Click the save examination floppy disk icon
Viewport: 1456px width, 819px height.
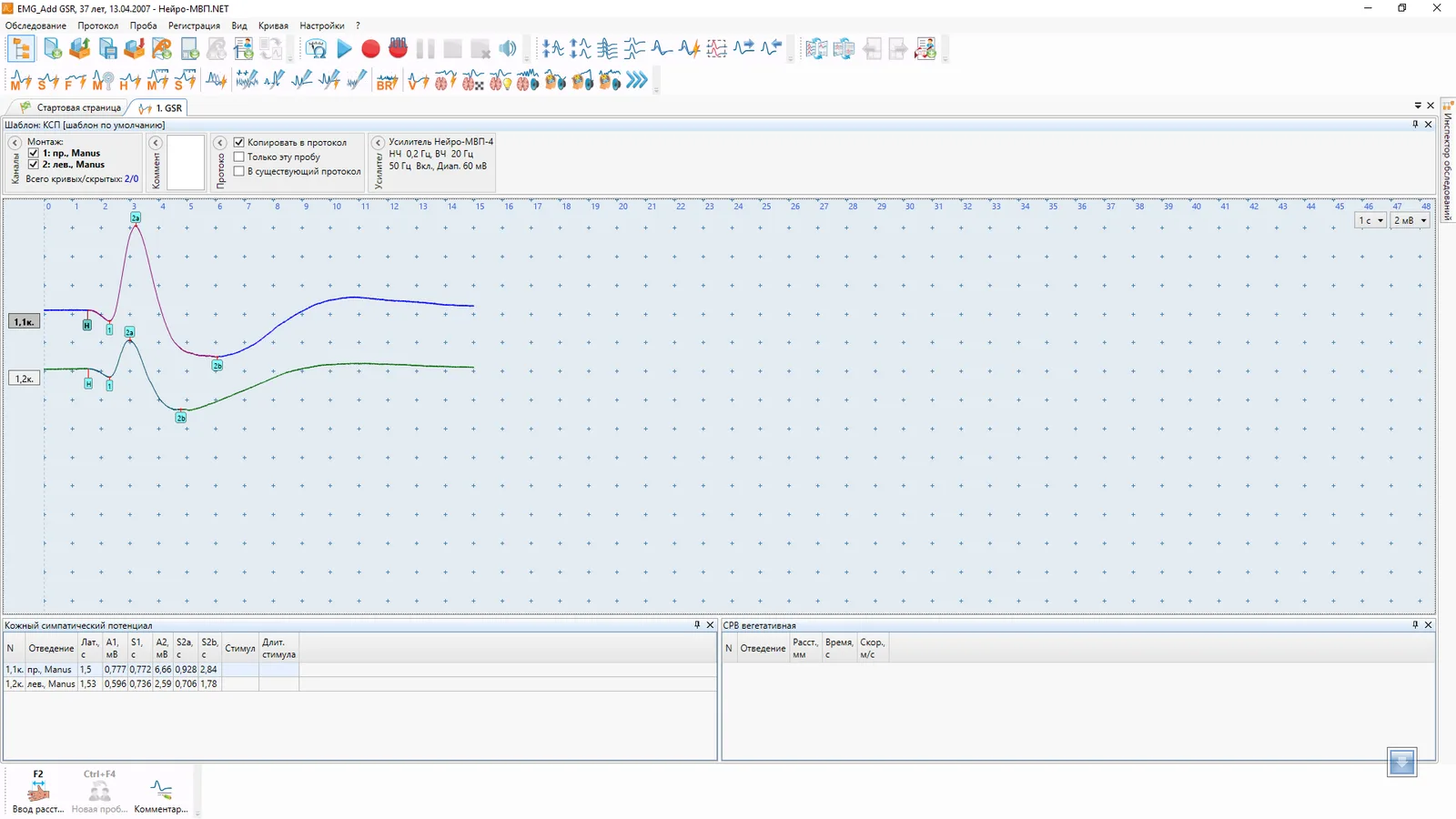[x=107, y=49]
